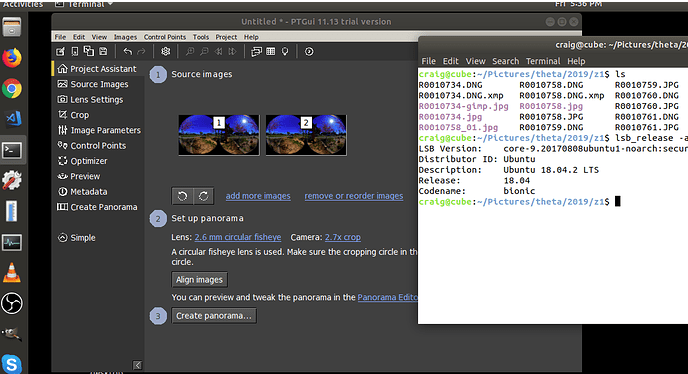Screen dimensions: 688x374
Task: Open options via the gear toolbar icon
Action: click(165, 51)
